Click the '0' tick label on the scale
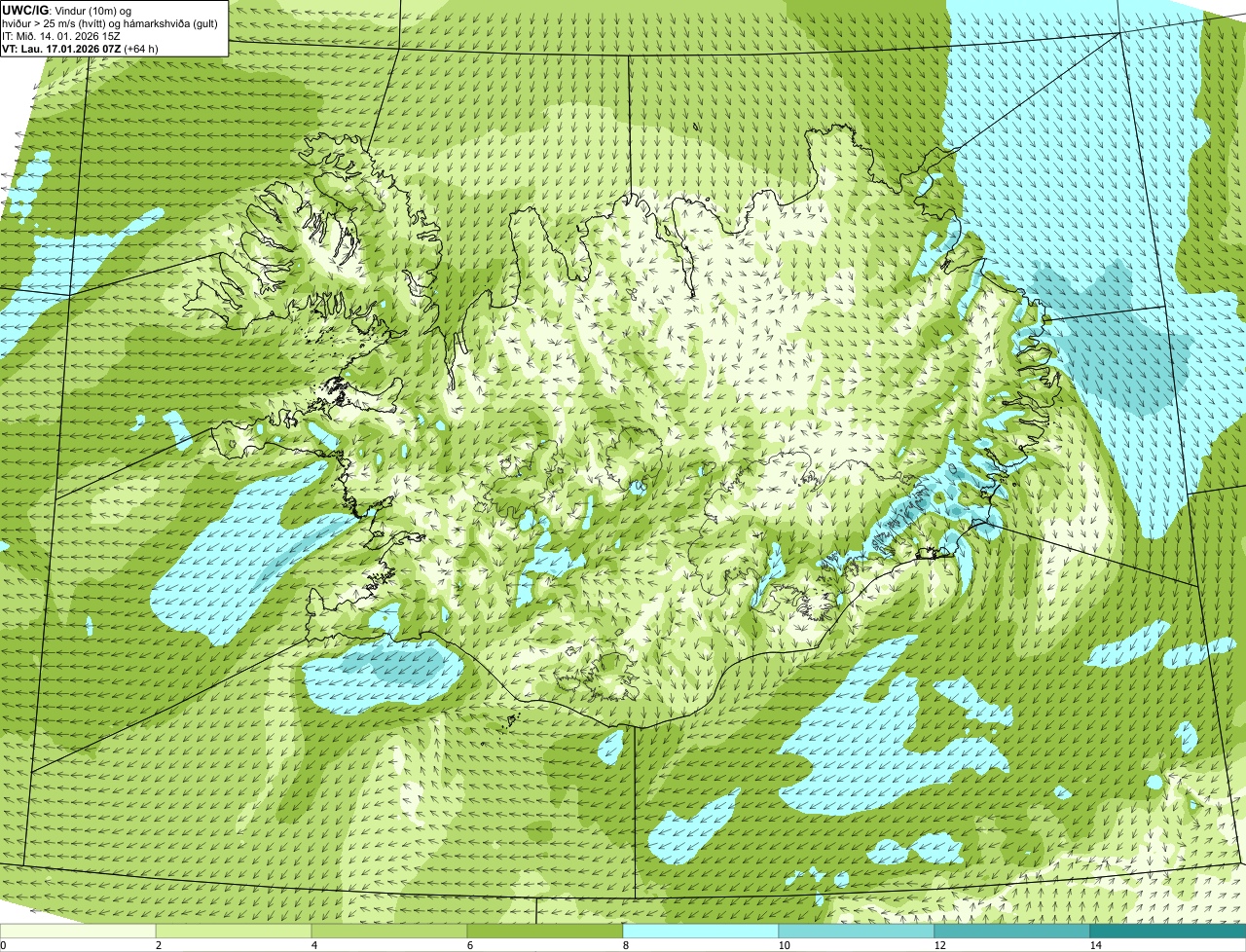The height and width of the screenshot is (952, 1246). point(3,945)
